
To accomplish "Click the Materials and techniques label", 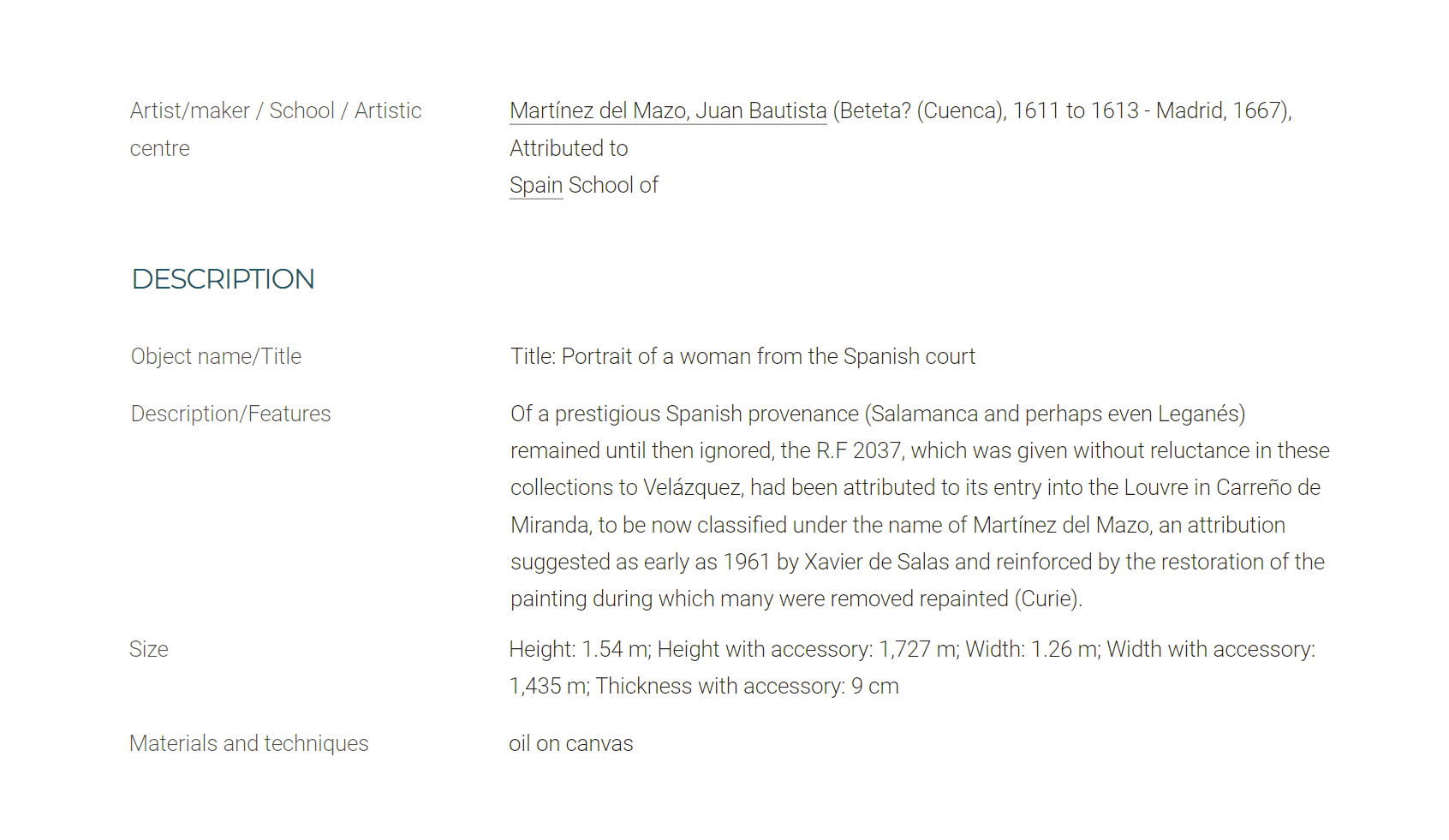I will pyautogui.click(x=249, y=743).
